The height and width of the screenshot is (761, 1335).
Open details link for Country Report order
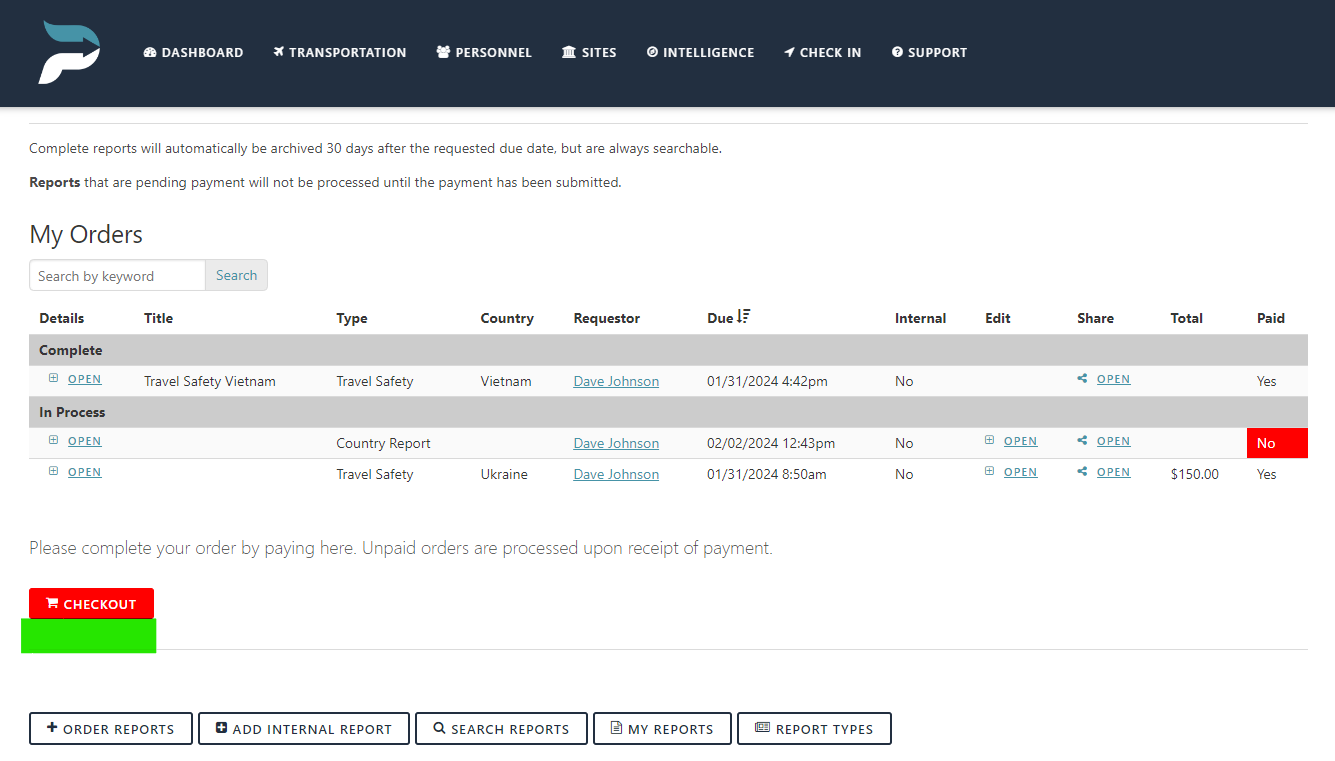click(x=85, y=441)
